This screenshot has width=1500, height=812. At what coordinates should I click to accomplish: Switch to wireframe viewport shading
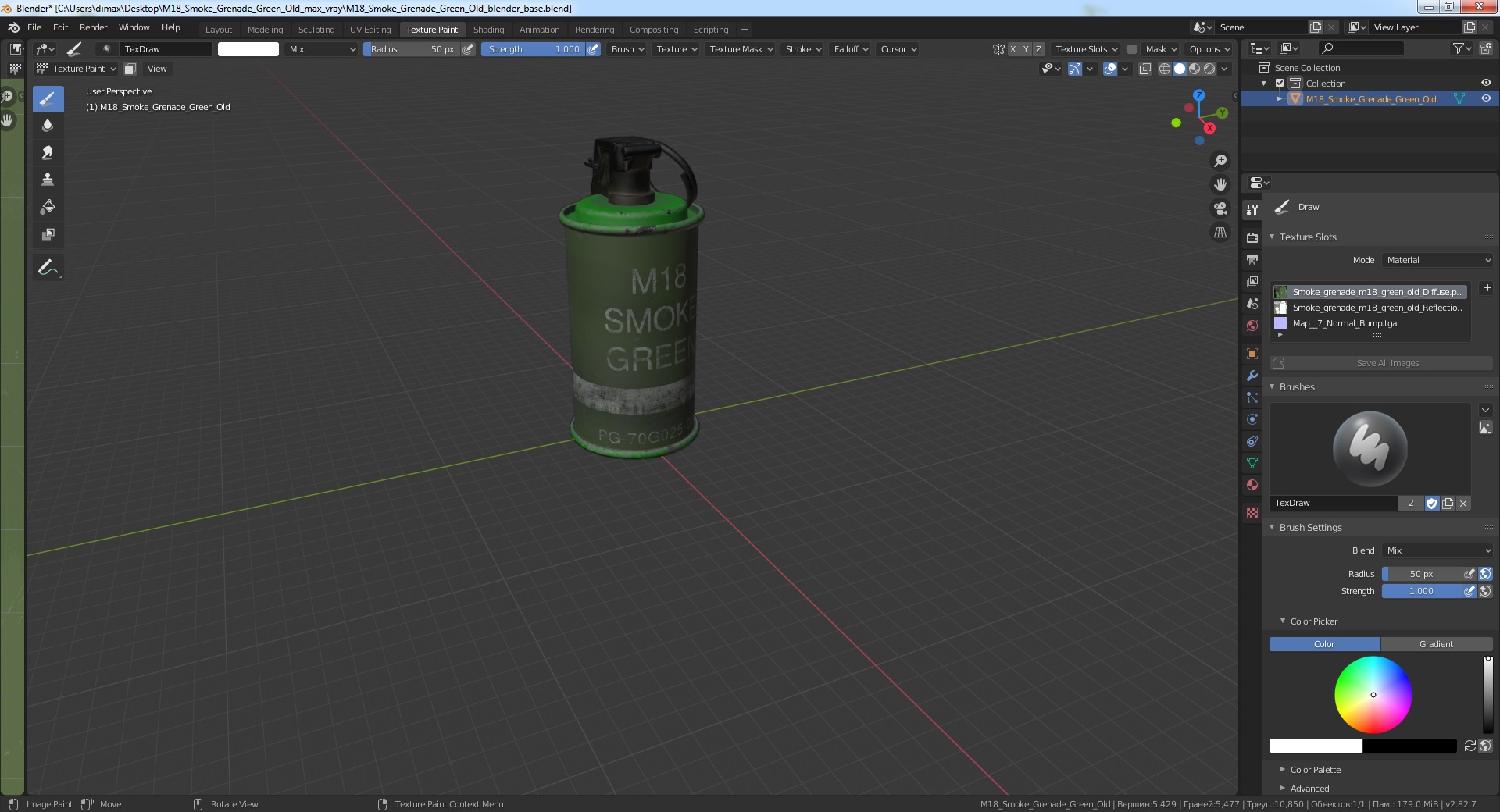pos(1164,69)
